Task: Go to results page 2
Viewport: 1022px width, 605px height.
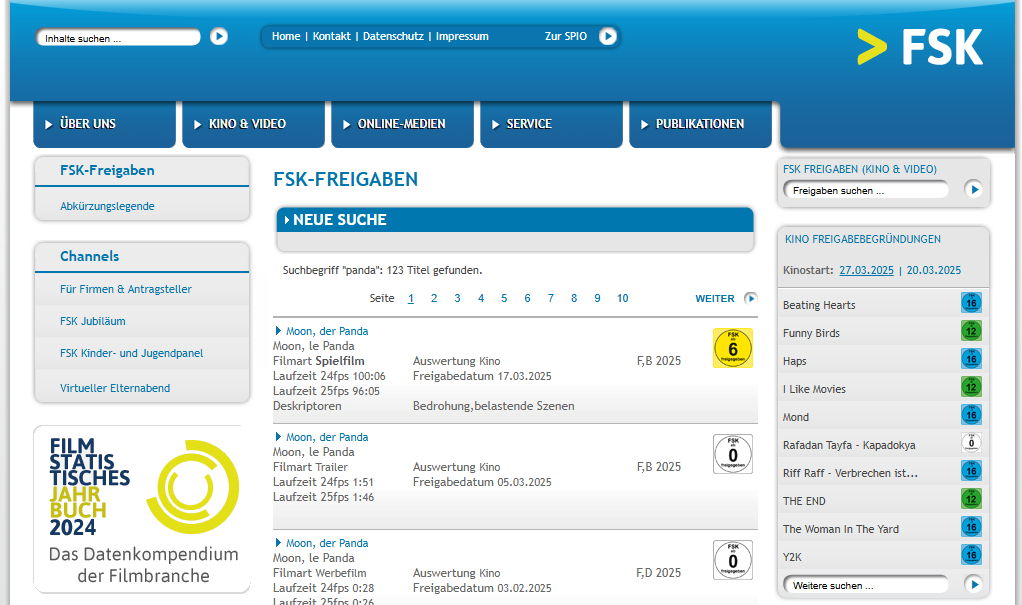Action: pyautogui.click(x=434, y=298)
